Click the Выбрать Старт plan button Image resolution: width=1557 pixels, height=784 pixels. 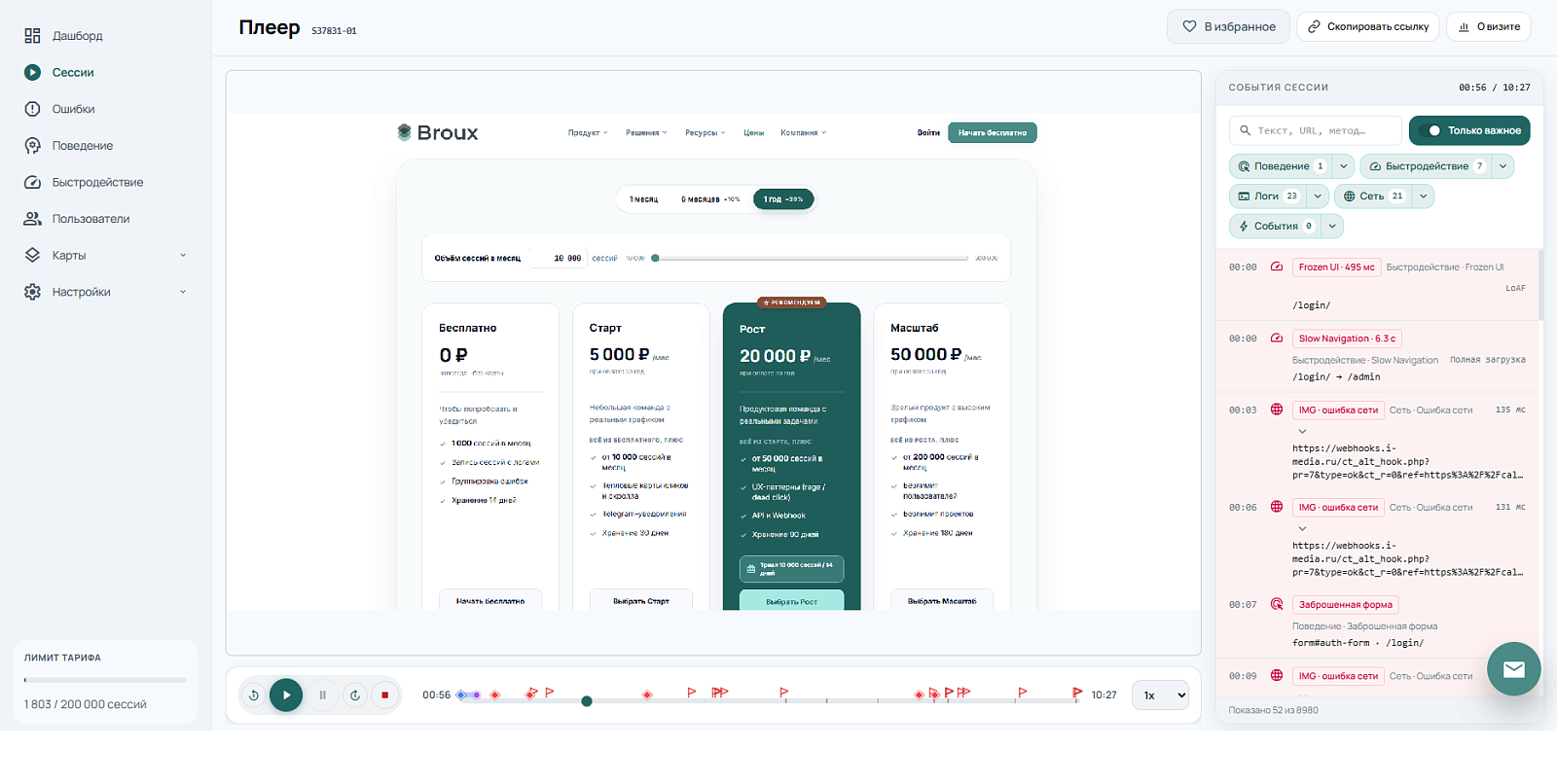[x=641, y=601]
